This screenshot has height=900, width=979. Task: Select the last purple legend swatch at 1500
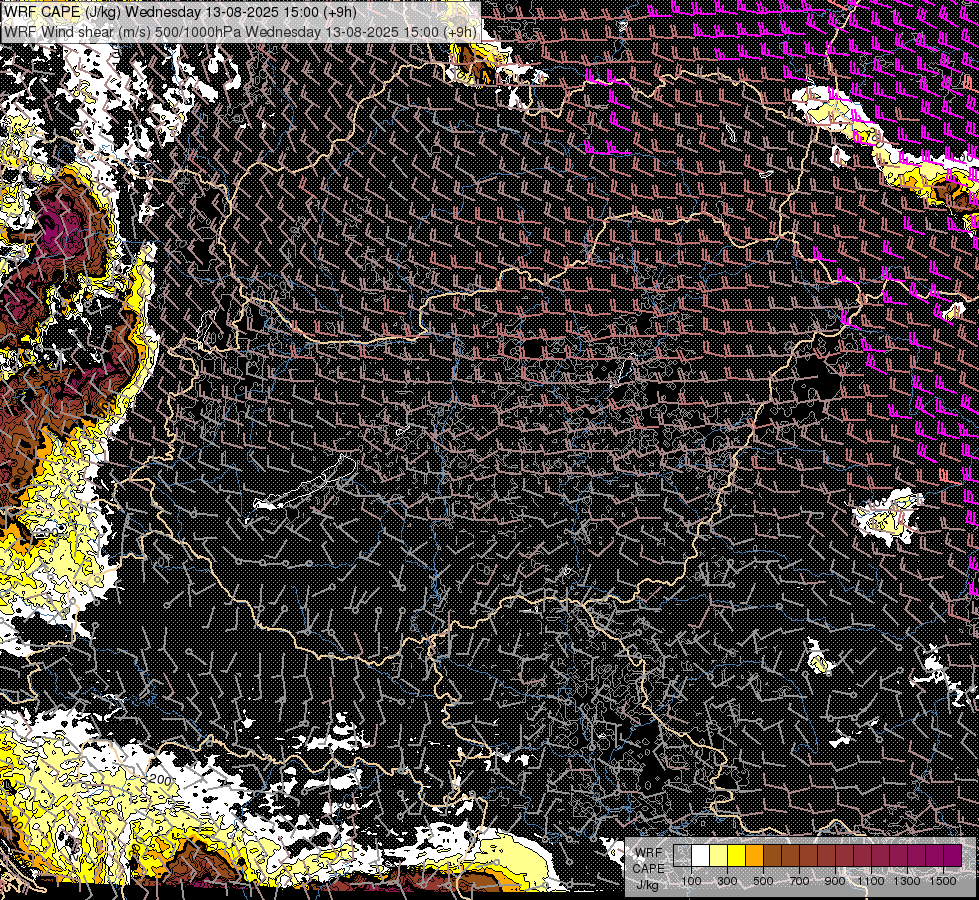953,856
